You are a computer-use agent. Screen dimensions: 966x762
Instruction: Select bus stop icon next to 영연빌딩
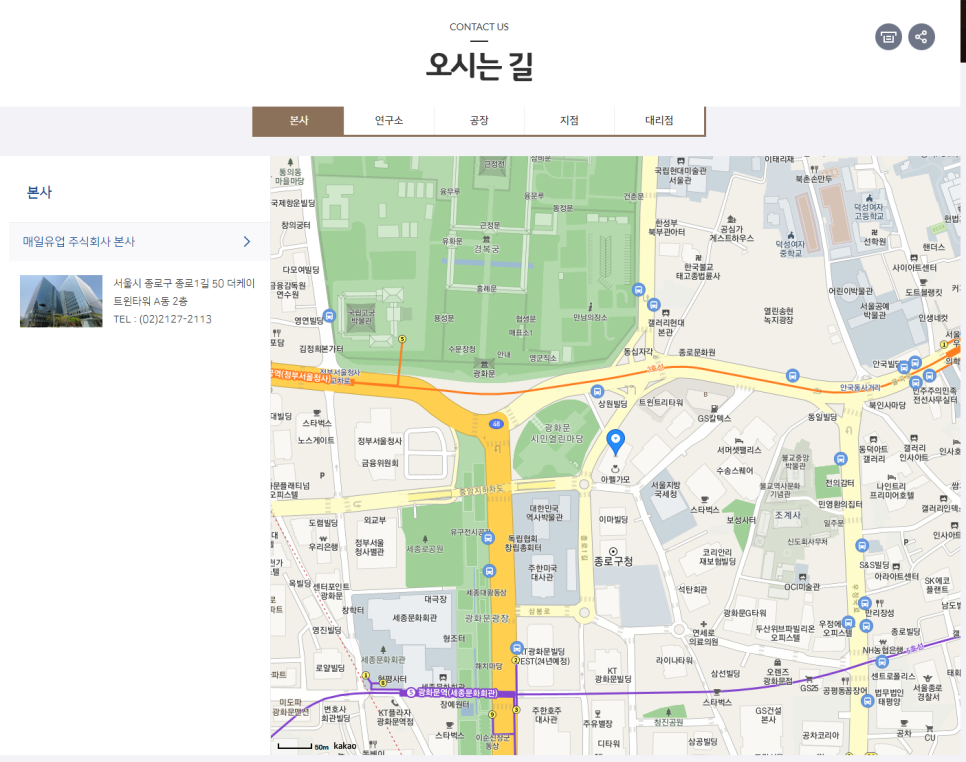click(329, 319)
